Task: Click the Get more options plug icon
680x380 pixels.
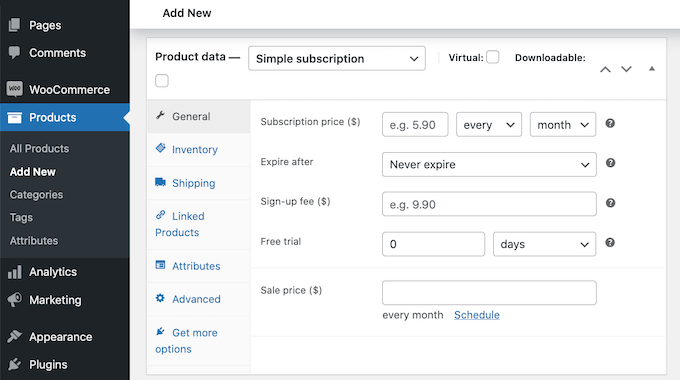Action: [160, 331]
